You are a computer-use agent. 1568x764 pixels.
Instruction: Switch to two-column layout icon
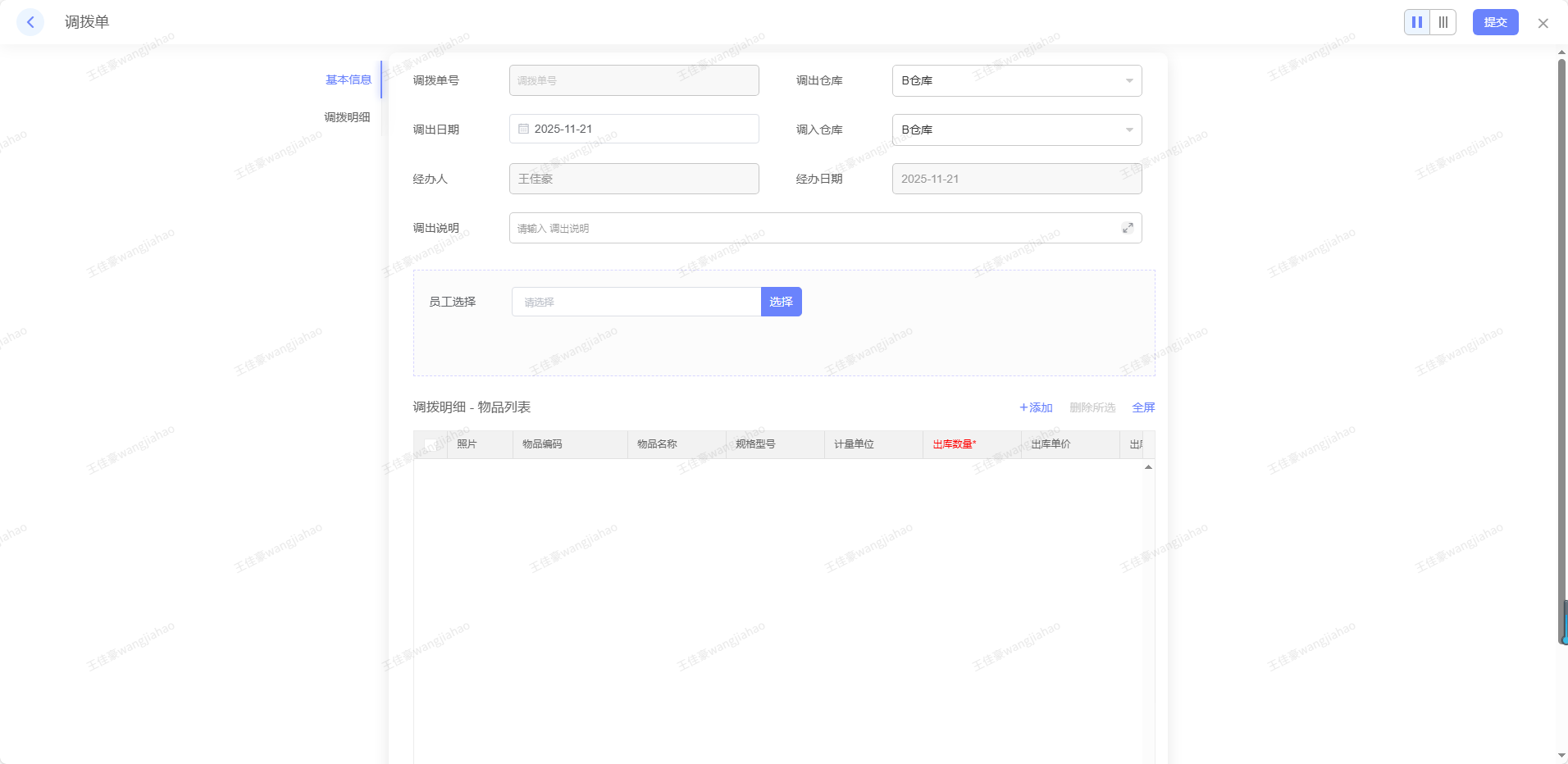[x=1417, y=22]
